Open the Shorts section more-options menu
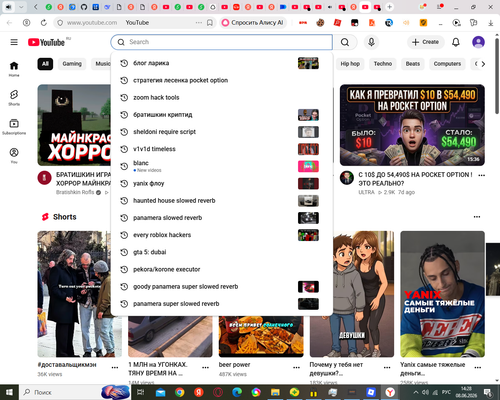This screenshot has width=500, height=400. click(477, 217)
